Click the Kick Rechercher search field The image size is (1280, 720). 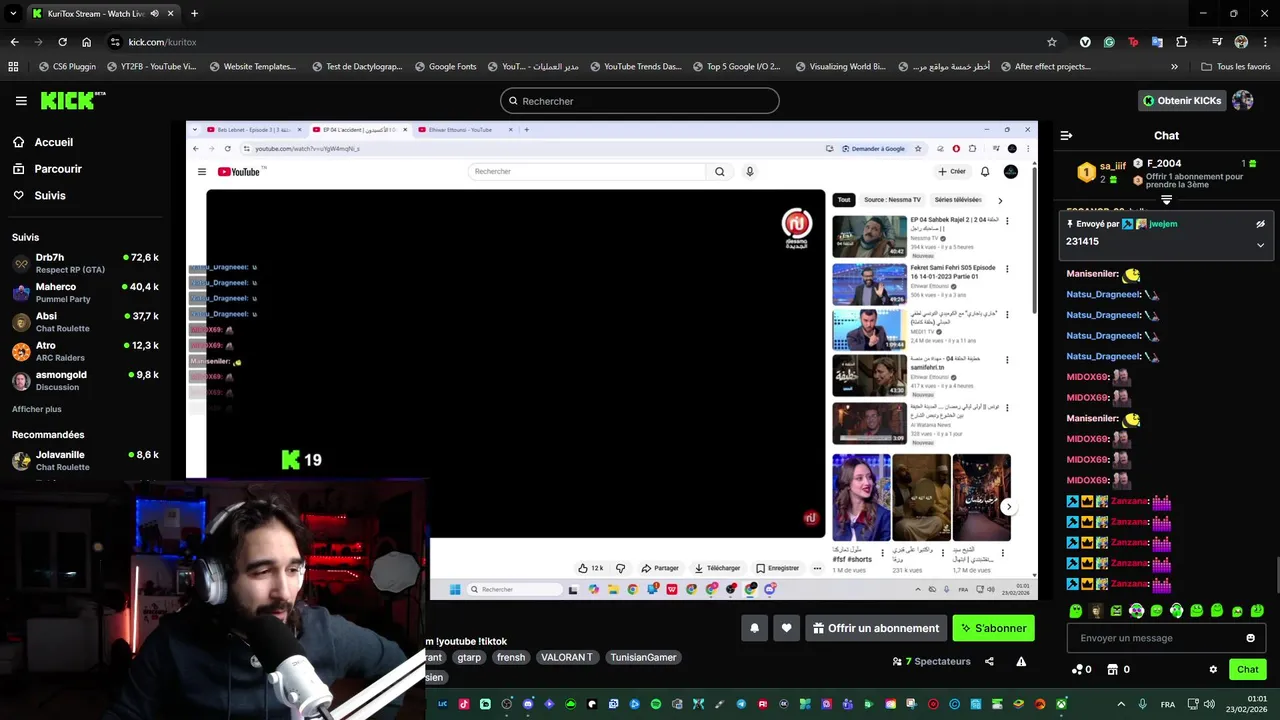coord(640,101)
